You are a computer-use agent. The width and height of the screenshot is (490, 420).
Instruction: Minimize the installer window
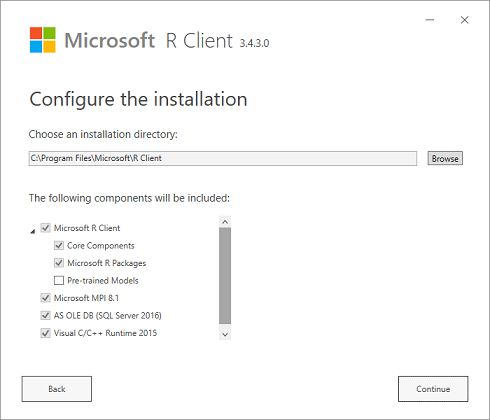tap(430, 20)
